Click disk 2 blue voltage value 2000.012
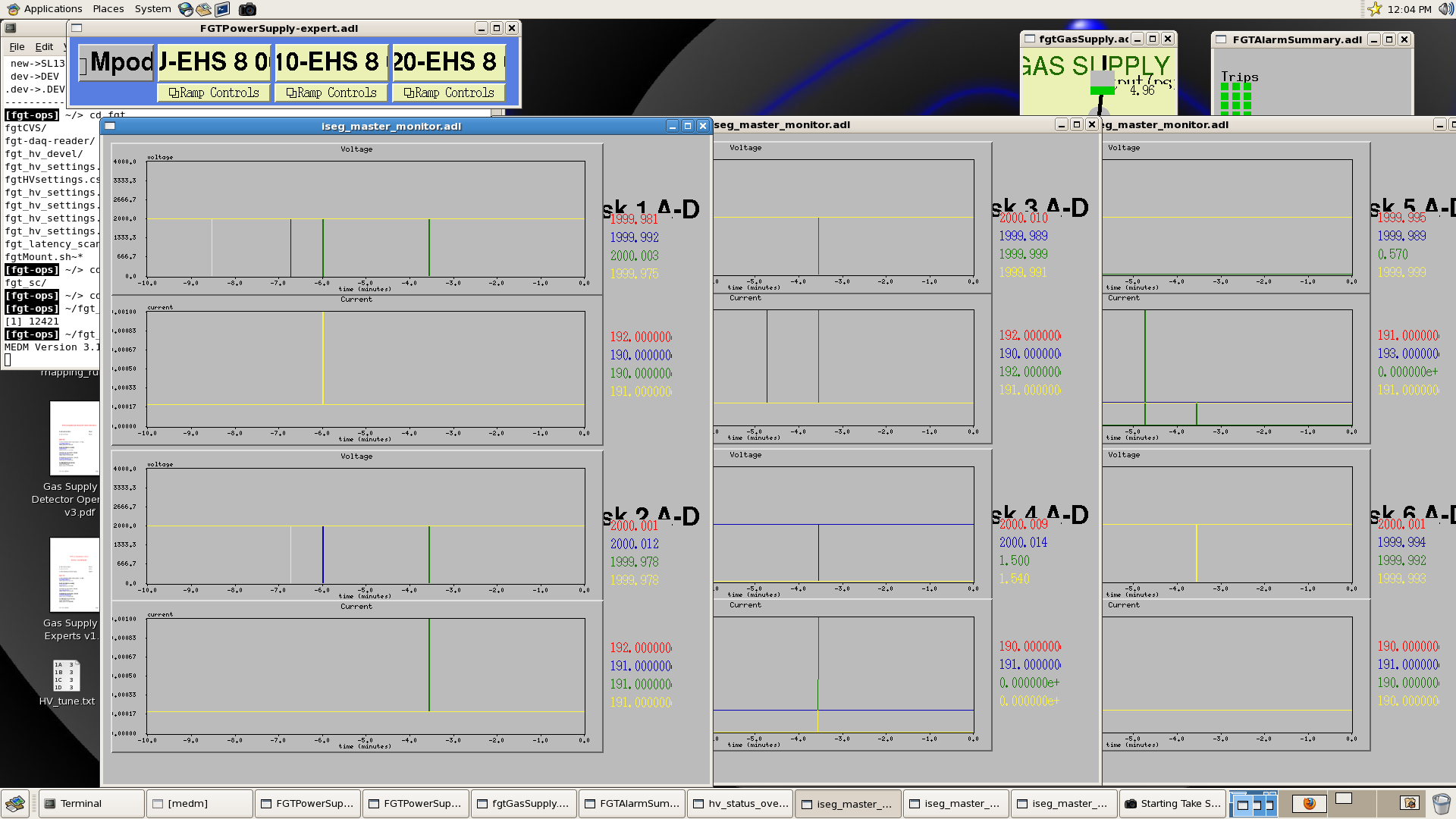The image size is (1456, 819). point(634,544)
